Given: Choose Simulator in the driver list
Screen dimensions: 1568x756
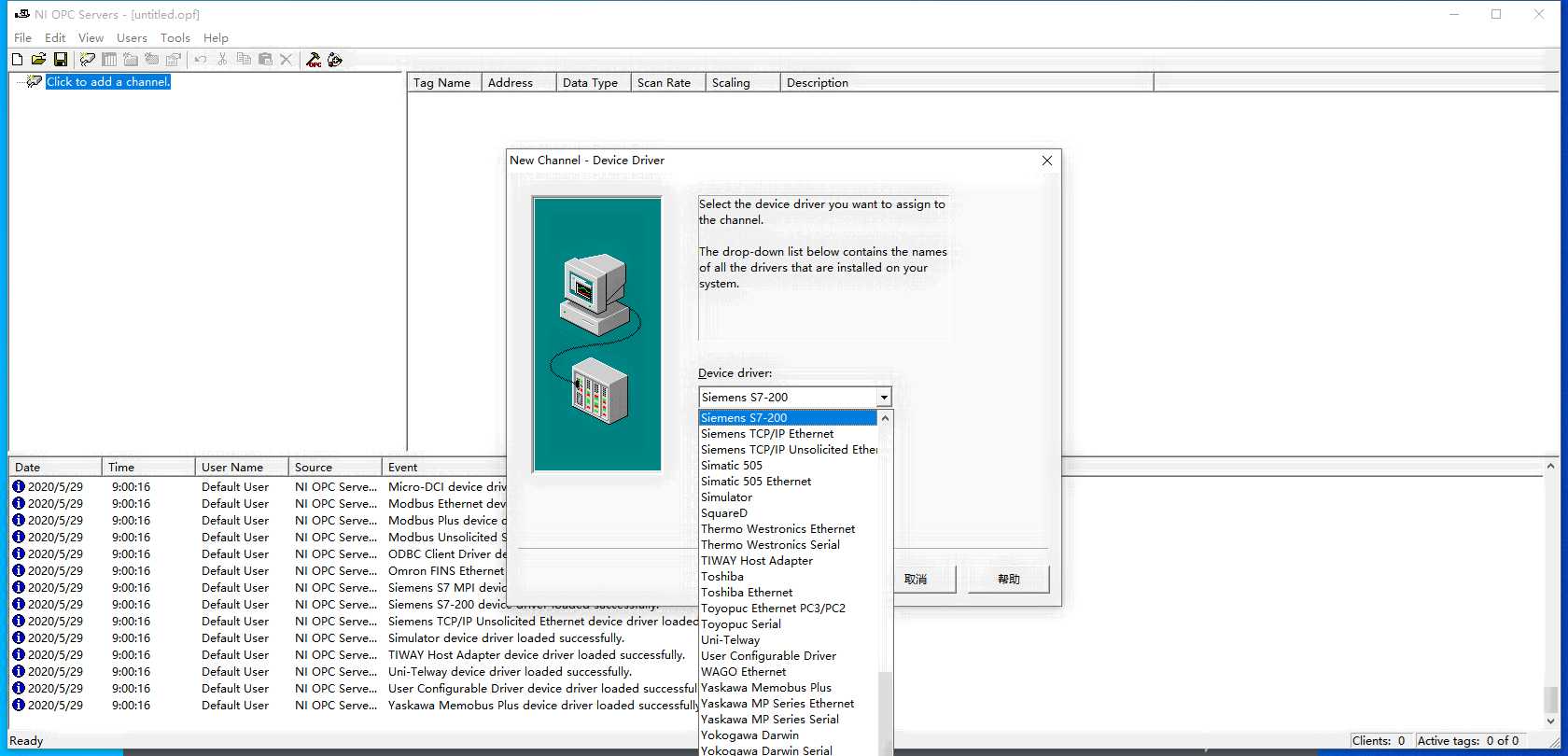Looking at the screenshot, I should click(x=726, y=497).
